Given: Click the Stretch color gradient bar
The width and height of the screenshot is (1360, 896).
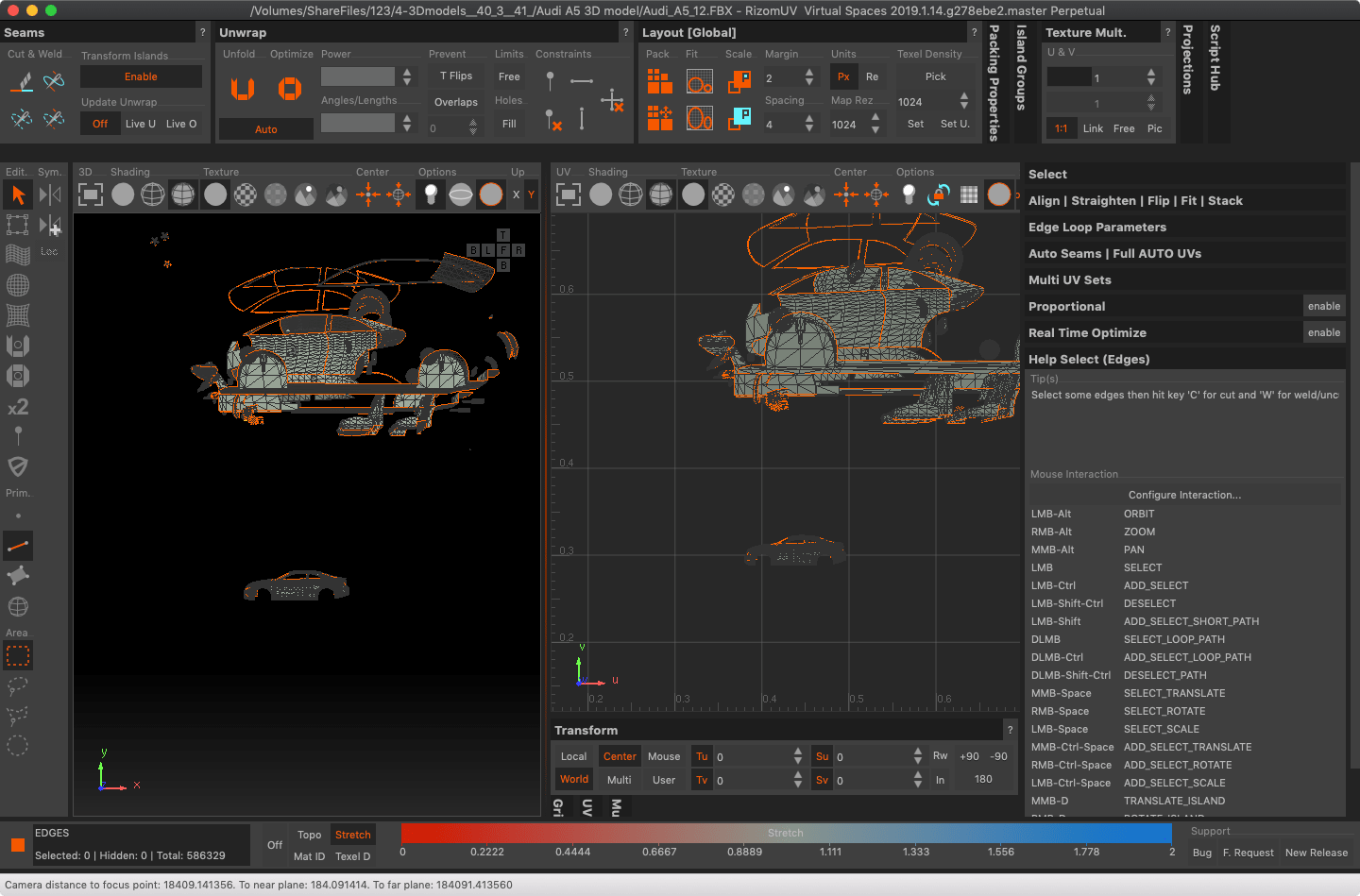Looking at the screenshot, I should pos(786,833).
